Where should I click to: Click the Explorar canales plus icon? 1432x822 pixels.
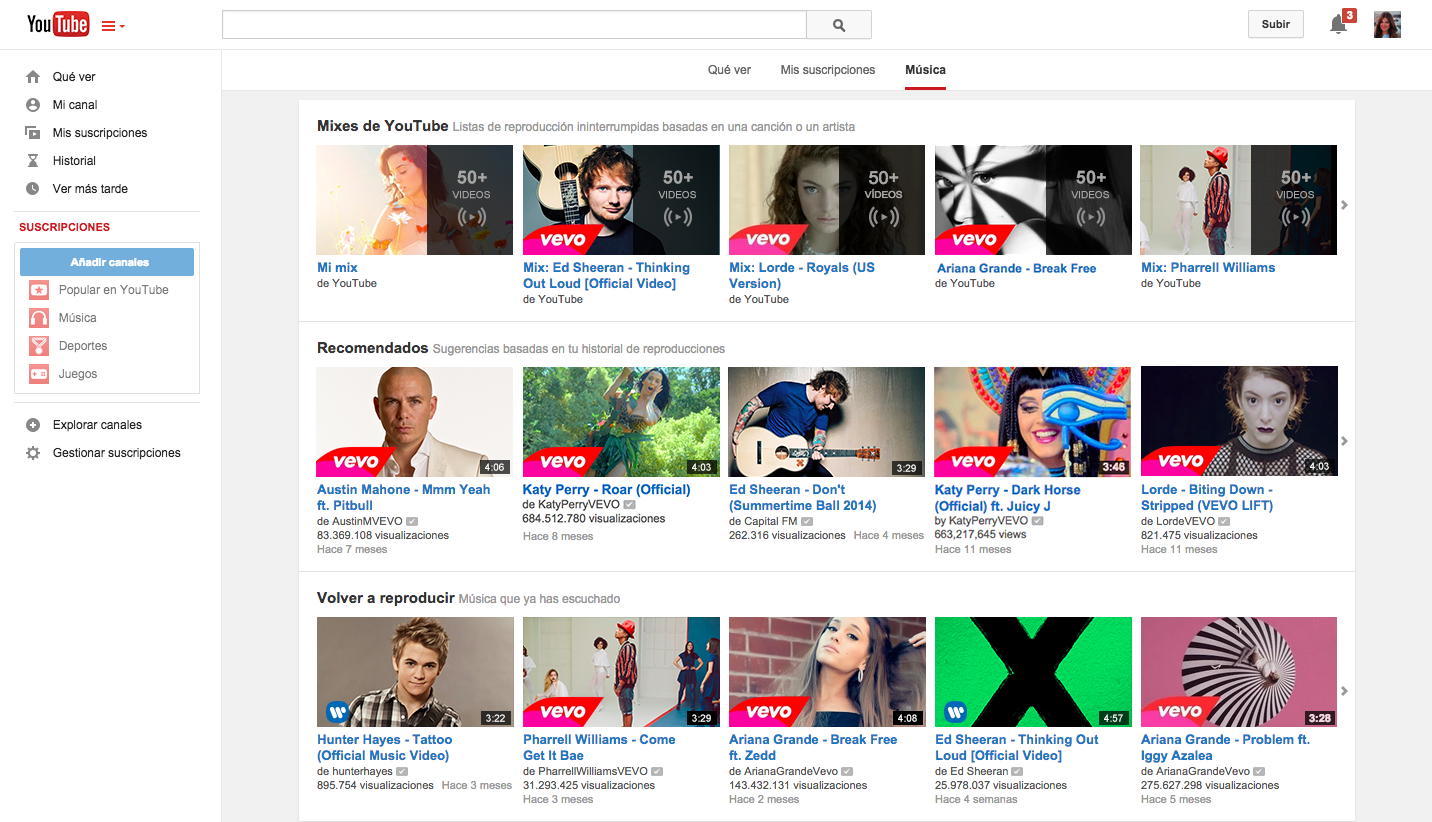pos(33,425)
